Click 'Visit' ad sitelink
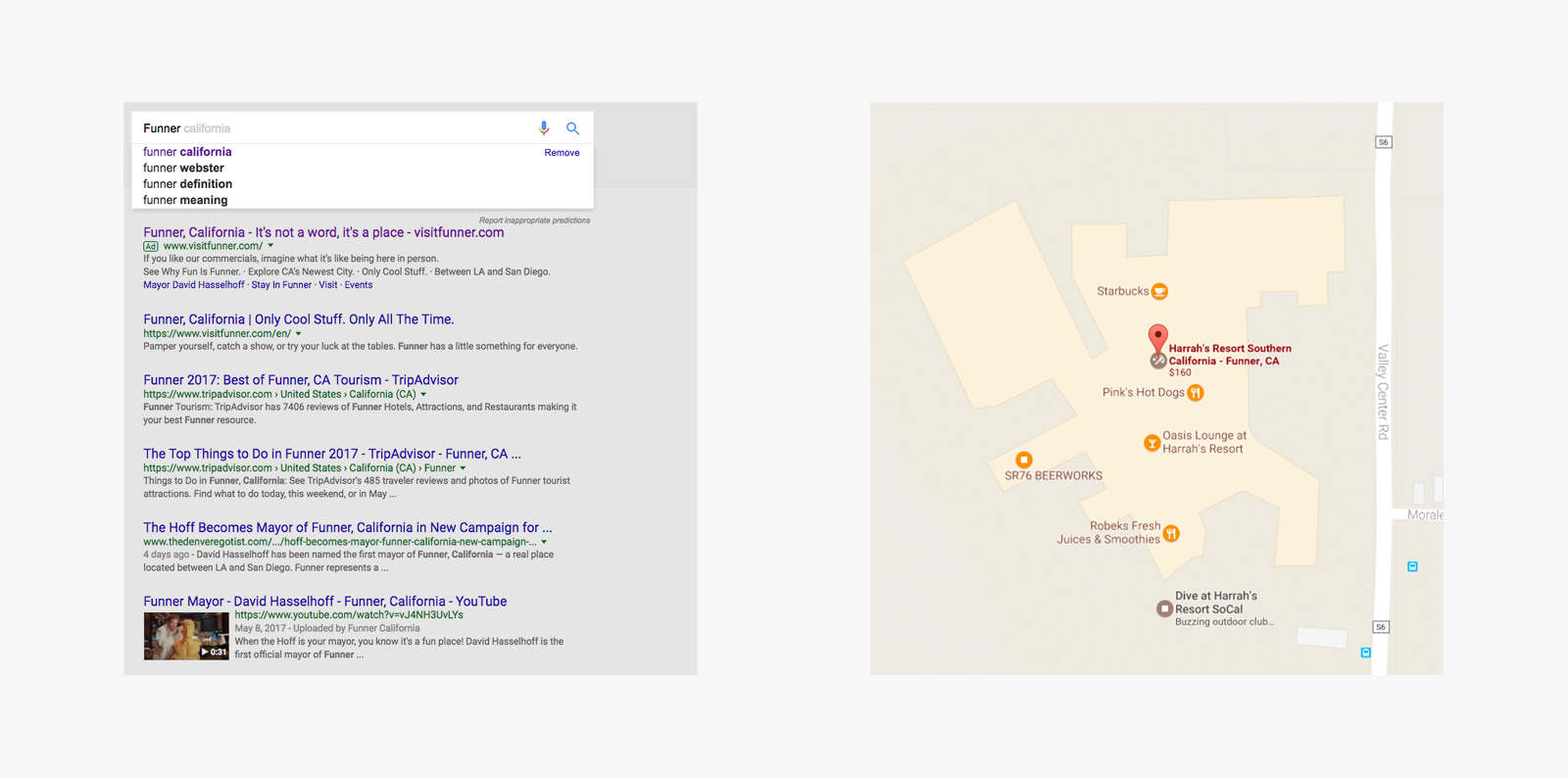Viewport: 1568px width, 778px height. (x=328, y=285)
